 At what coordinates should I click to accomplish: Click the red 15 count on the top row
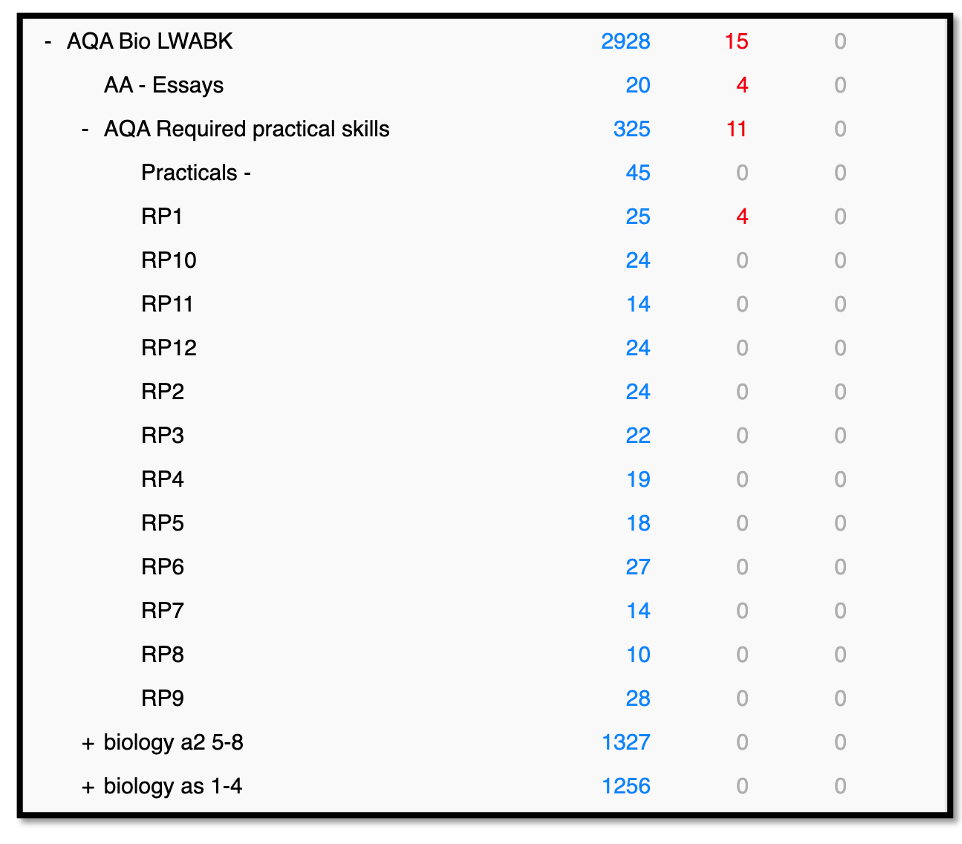(737, 42)
